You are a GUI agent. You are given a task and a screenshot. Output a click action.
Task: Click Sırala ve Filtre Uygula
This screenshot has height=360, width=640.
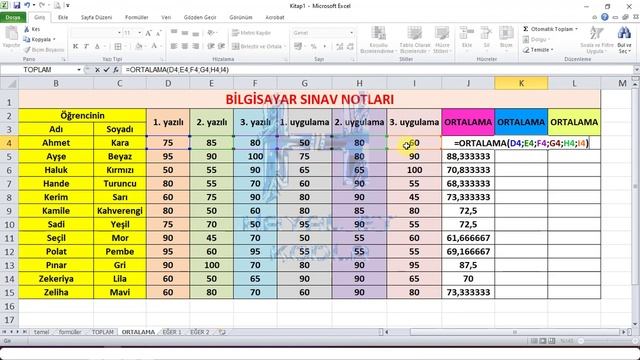(597, 40)
